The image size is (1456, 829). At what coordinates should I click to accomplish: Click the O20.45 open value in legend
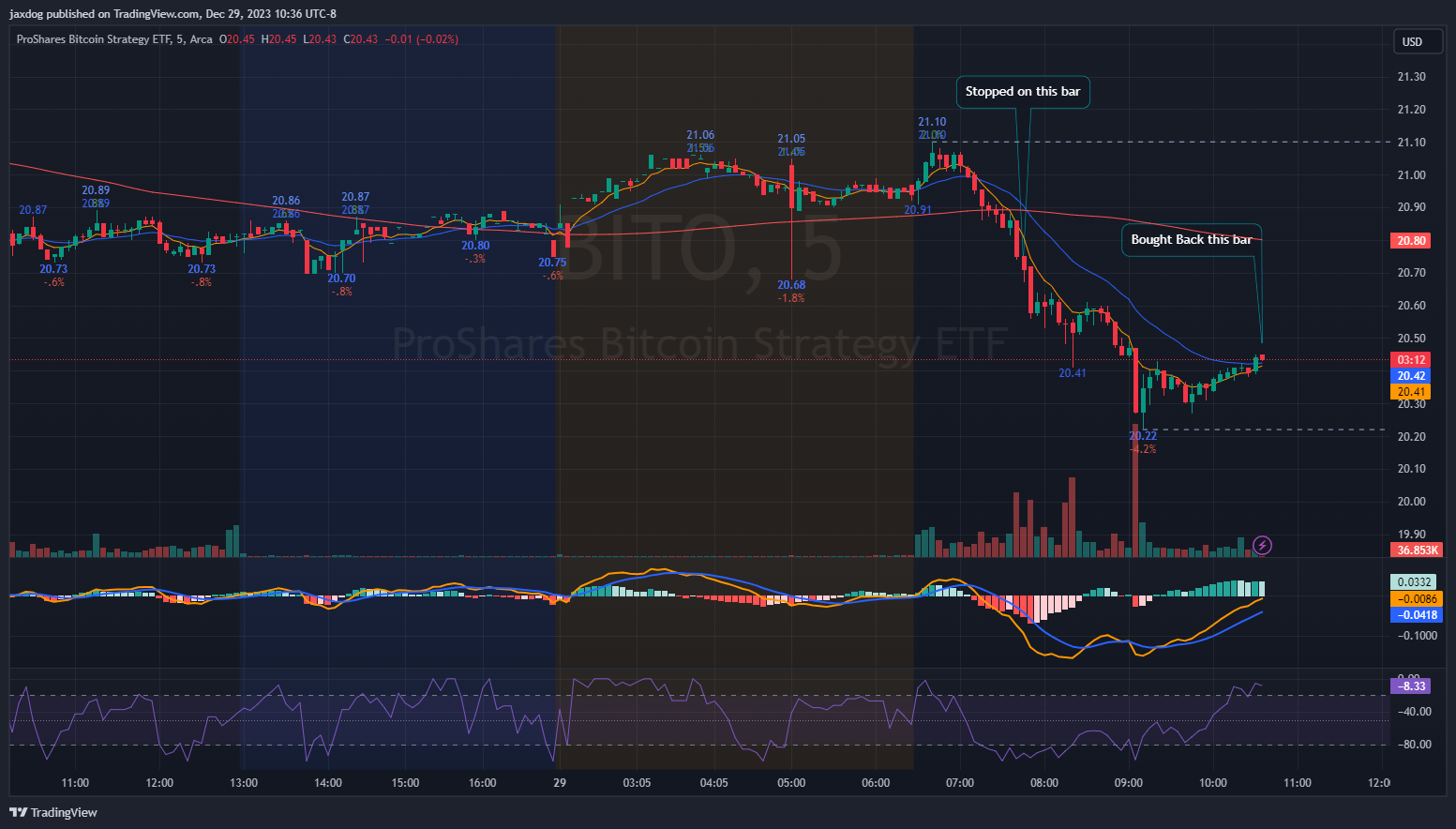pos(237,39)
